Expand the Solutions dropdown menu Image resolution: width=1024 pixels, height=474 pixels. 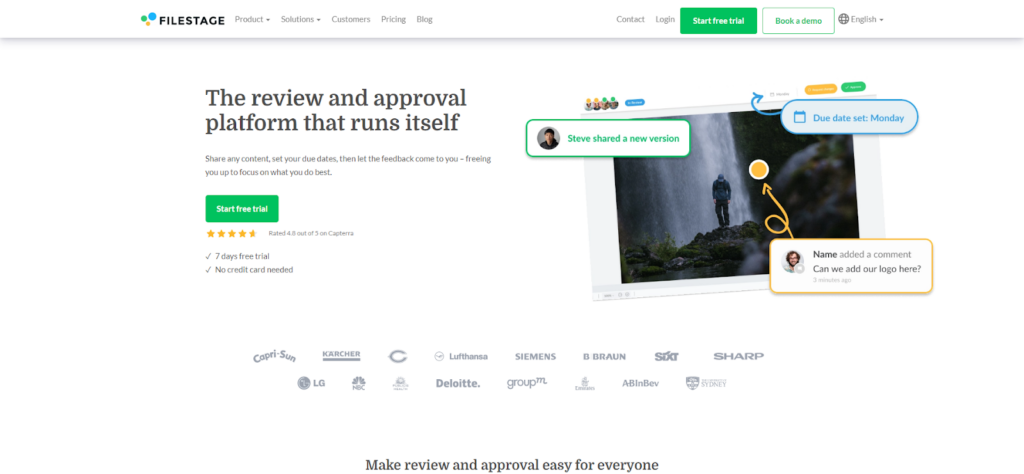(x=300, y=19)
